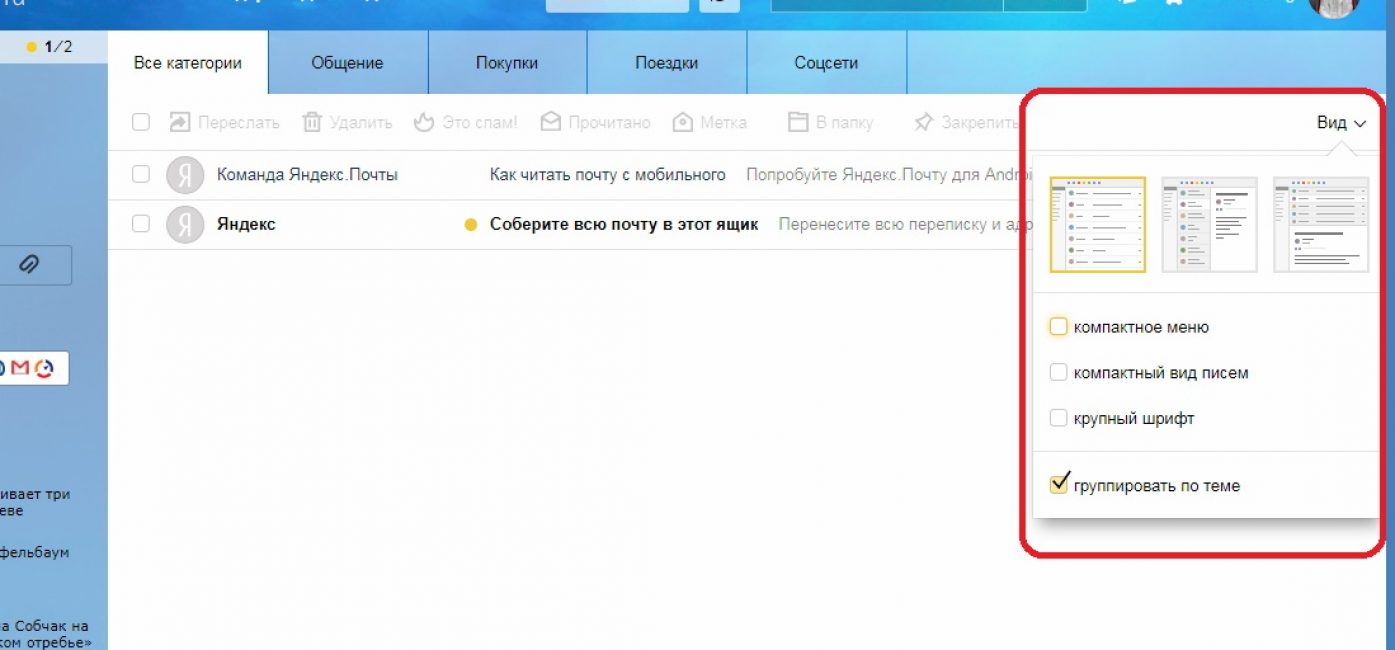Click the В папку folder icon

798,122
